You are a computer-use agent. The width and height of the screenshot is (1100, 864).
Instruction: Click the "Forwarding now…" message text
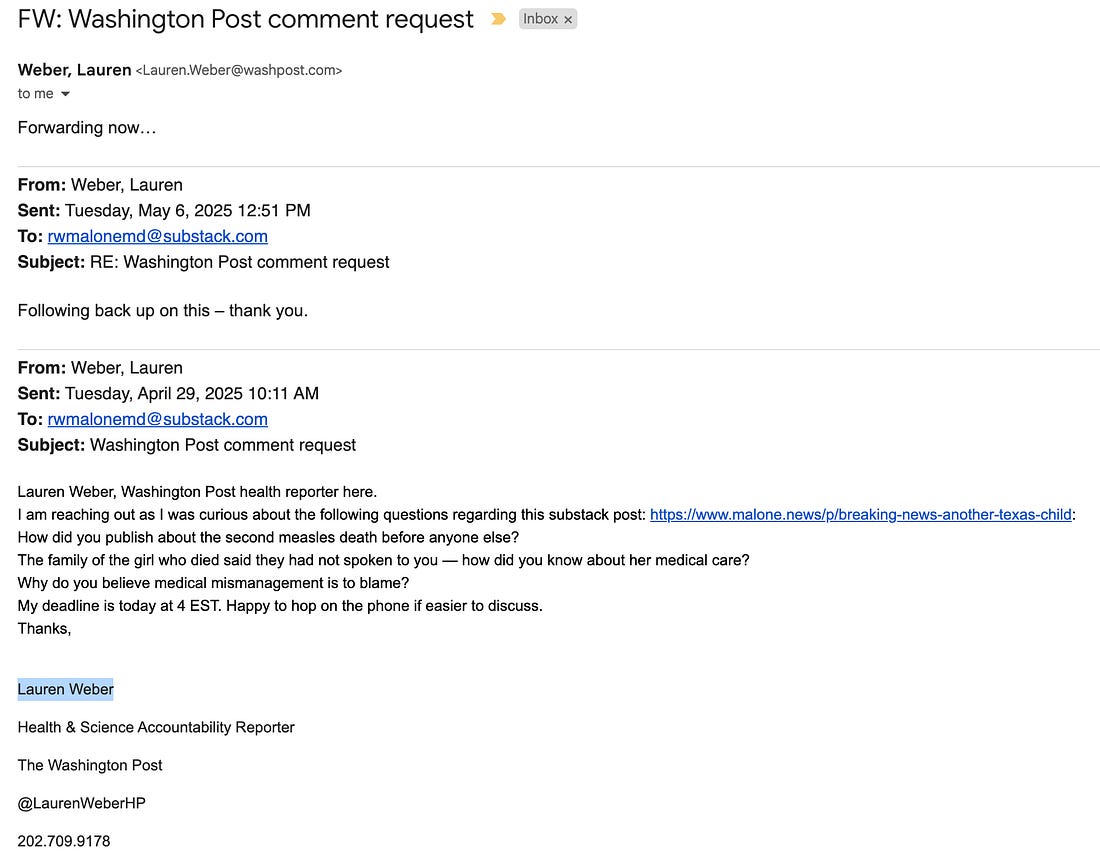[x=87, y=128]
